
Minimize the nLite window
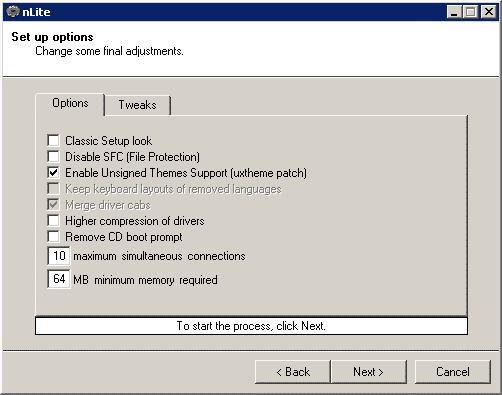click(454, 12)
